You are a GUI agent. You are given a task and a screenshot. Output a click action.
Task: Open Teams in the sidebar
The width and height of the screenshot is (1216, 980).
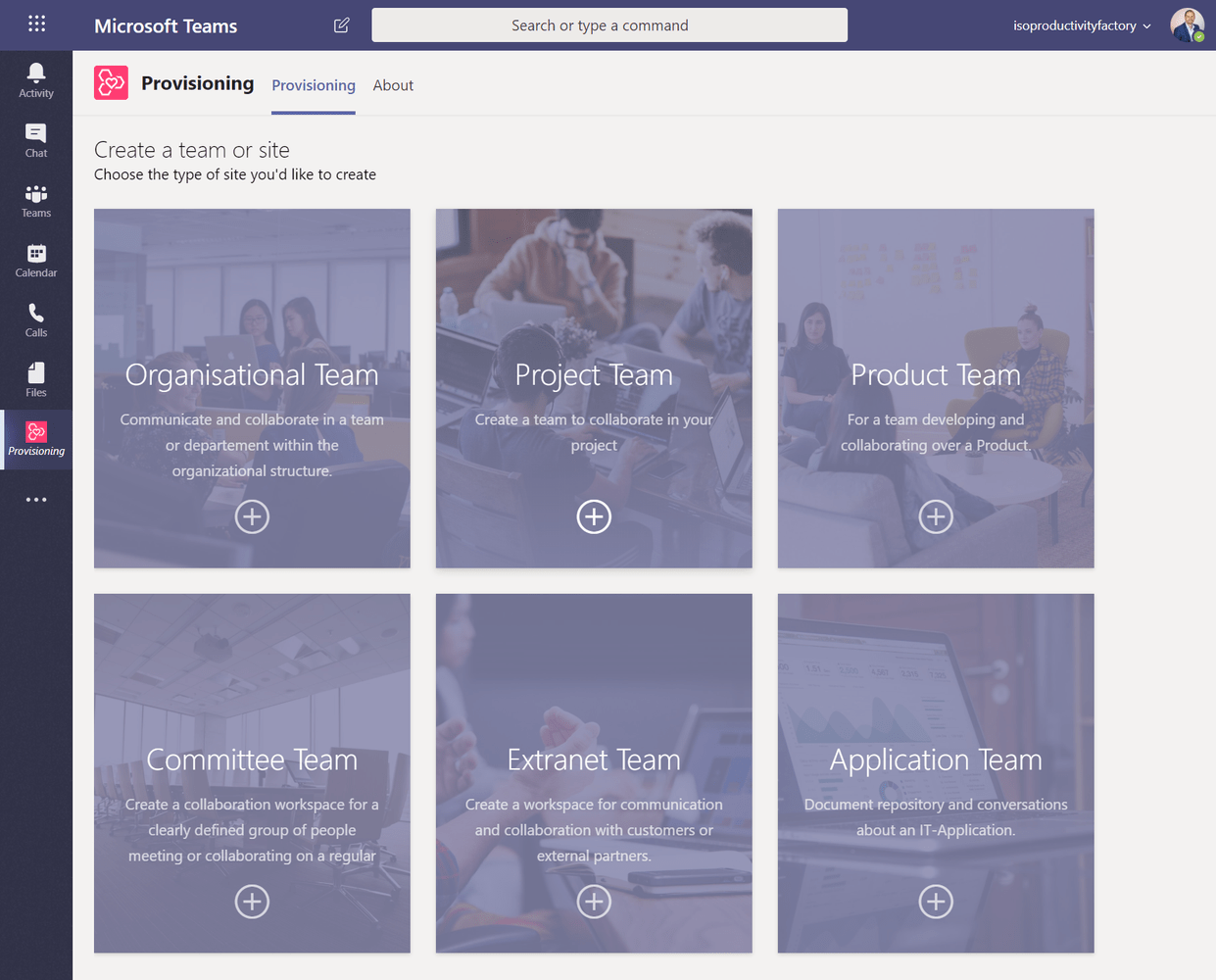36,200
